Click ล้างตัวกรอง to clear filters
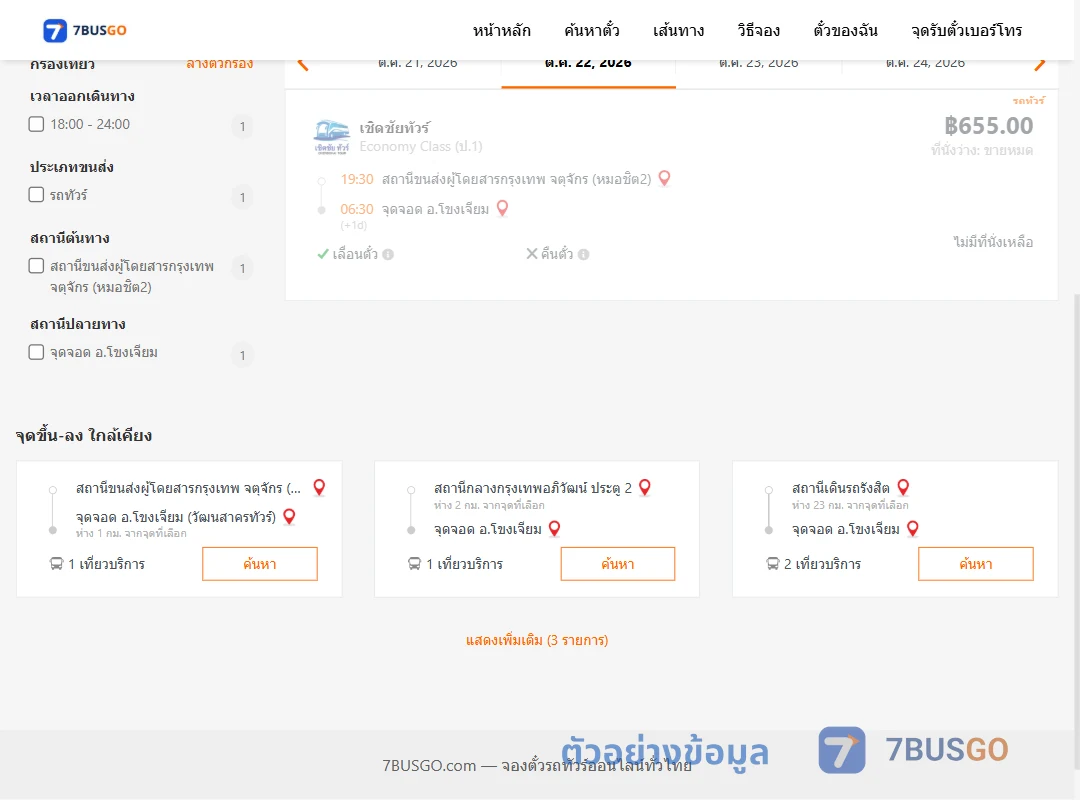The image size is (1080, 800). pos(220,64)
